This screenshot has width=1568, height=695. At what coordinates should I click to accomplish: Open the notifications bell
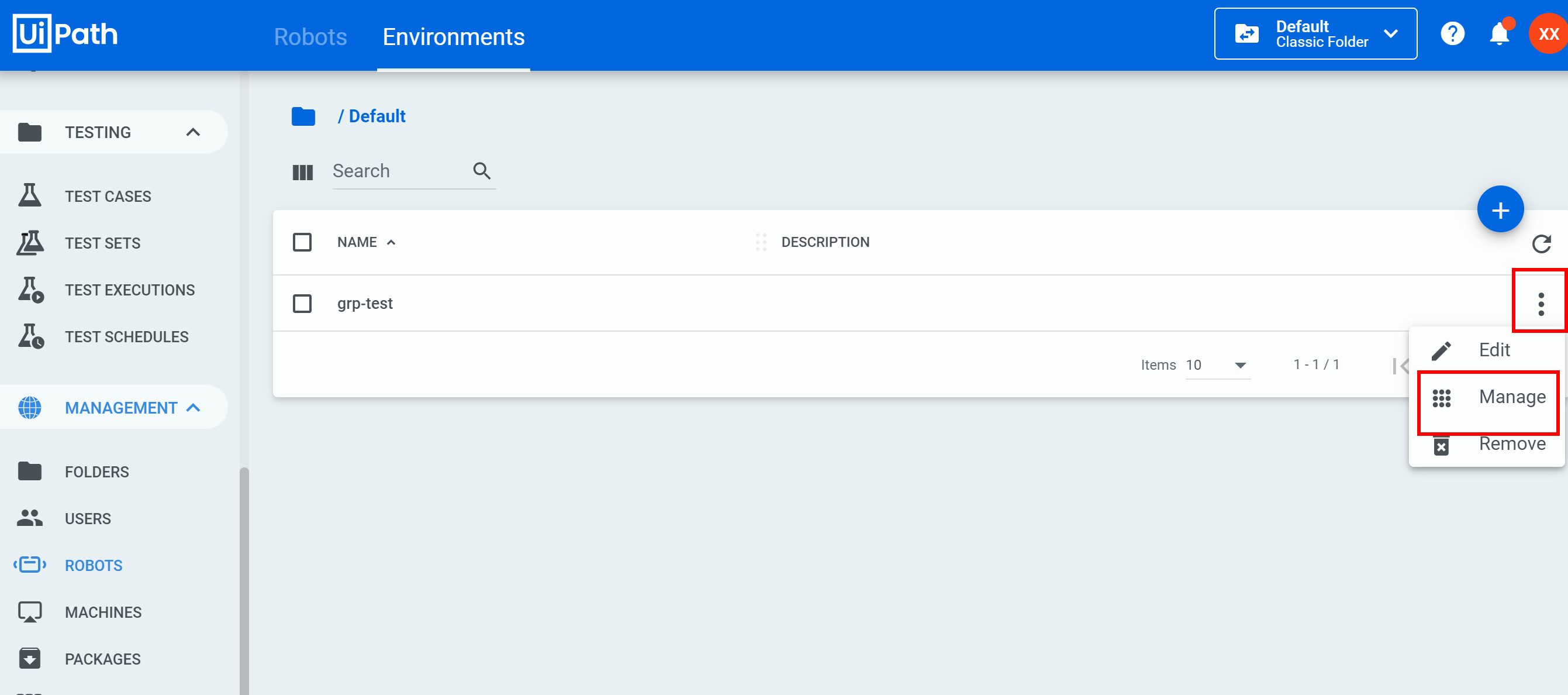click(1499, 34)
